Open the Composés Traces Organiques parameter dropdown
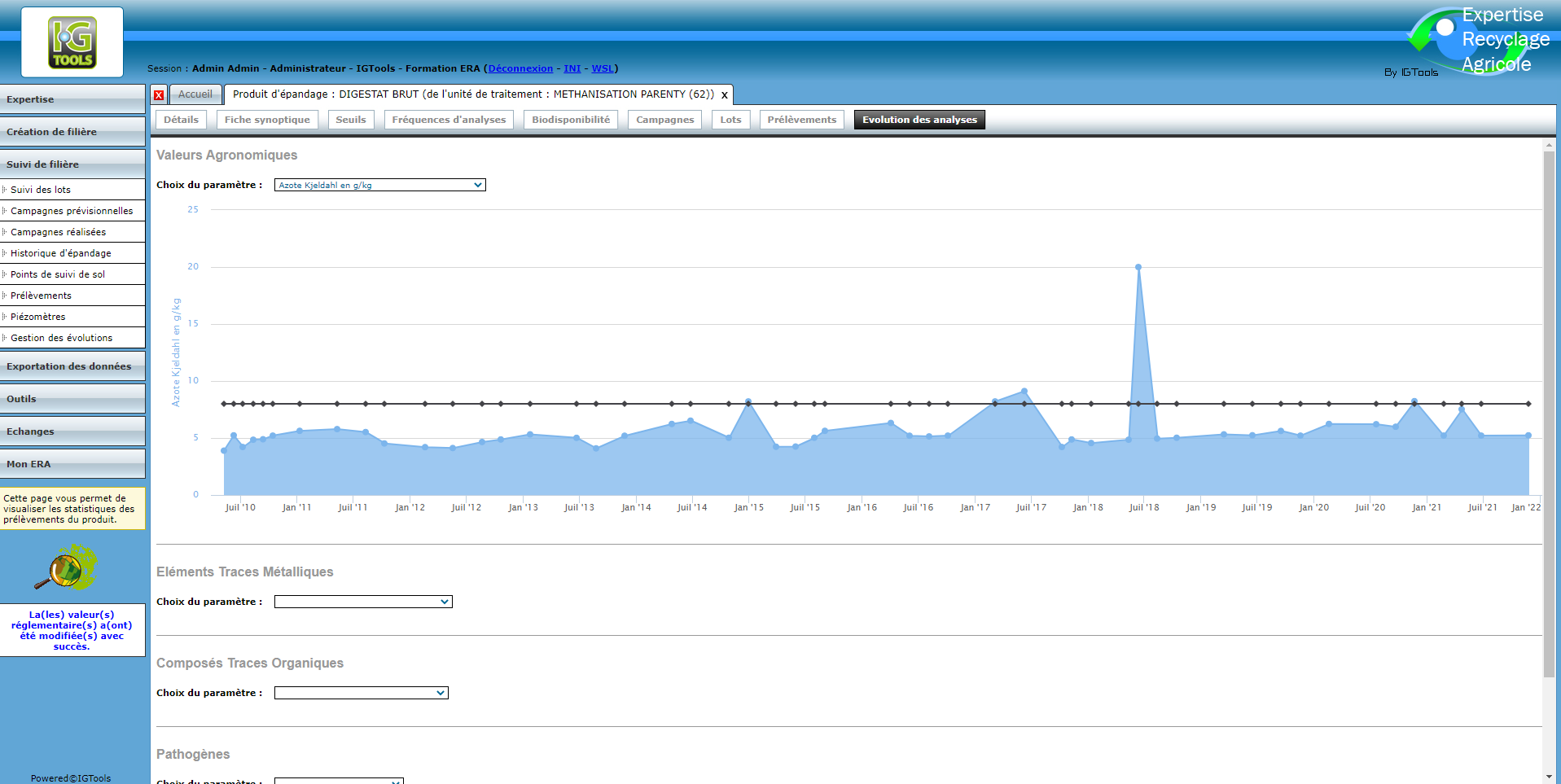 point(361,694)
